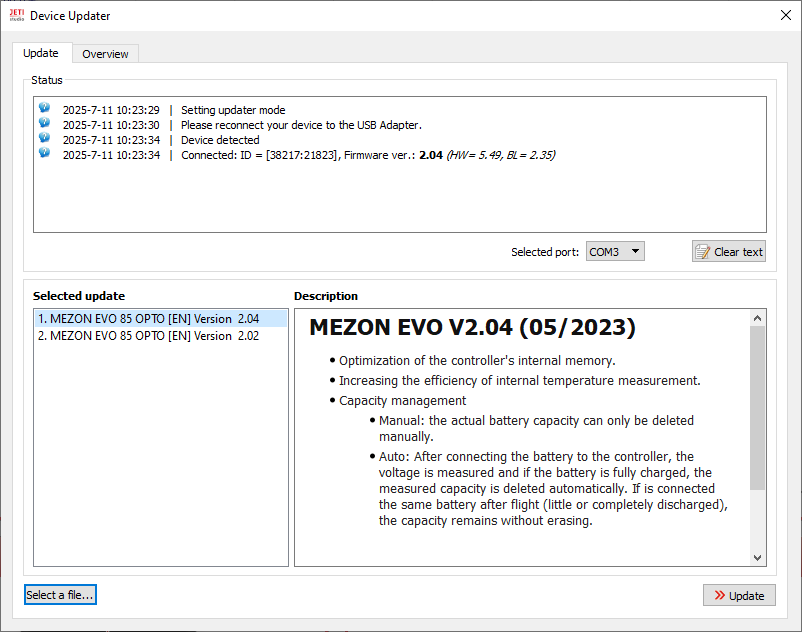The image size is (802, 632).
Task: Click the 'Auto: After connecting the battery' bullet
Action: coord(553,488)
